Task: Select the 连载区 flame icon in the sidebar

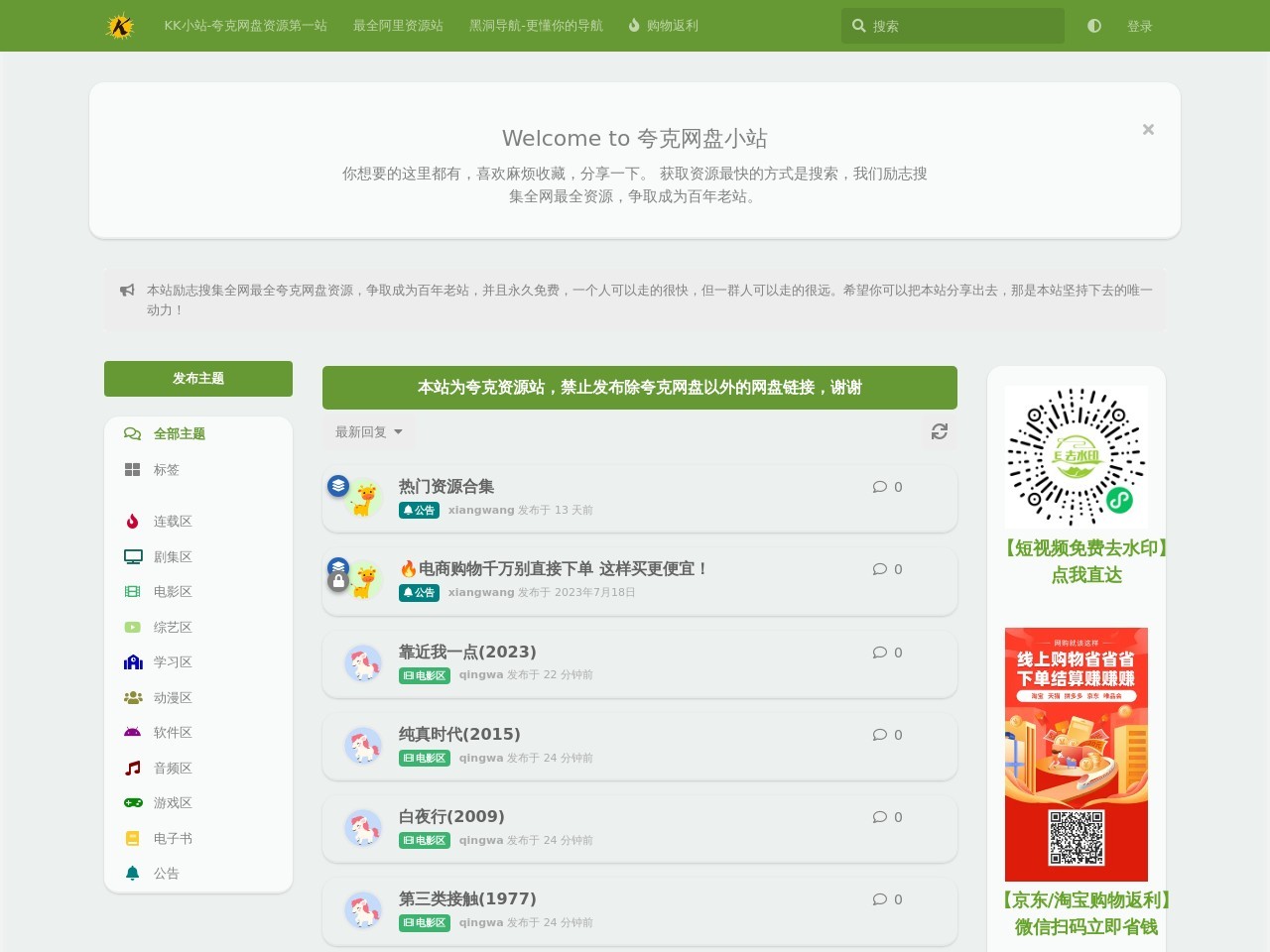Action: pyautogui.click(x=132, y=521)
